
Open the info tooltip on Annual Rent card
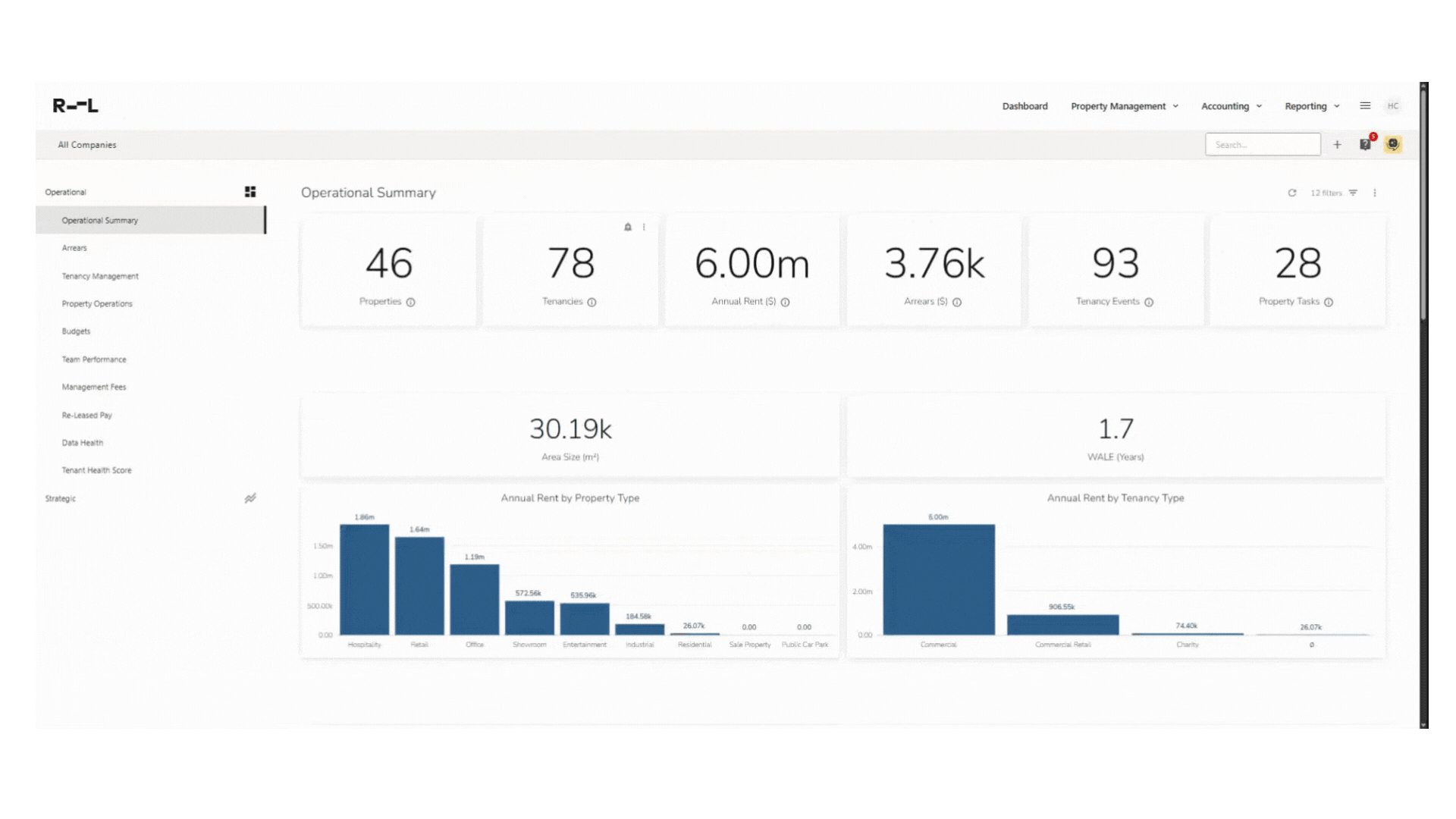pos(786,302)
